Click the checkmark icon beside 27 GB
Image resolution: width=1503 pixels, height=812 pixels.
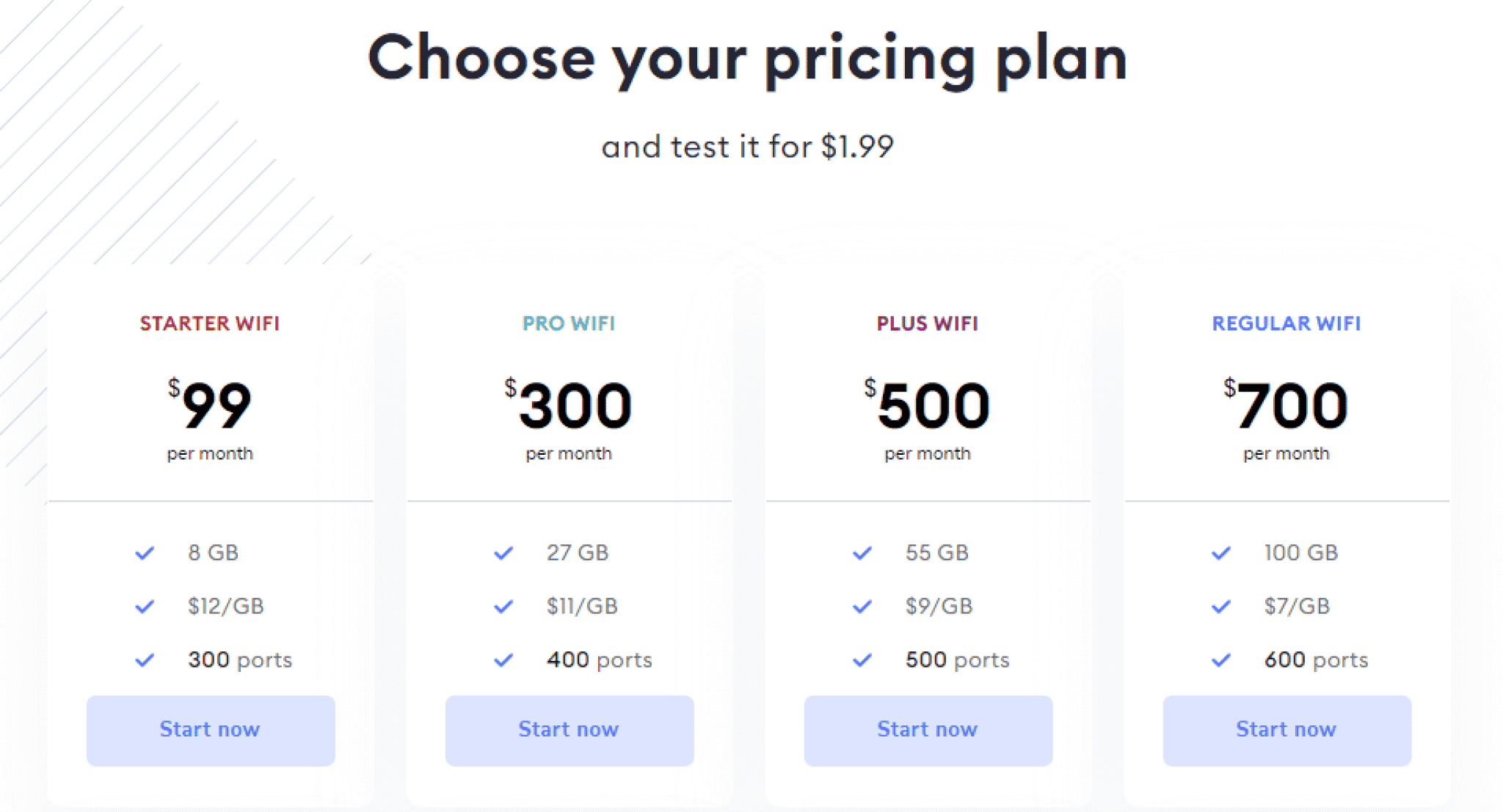point(503,553)
